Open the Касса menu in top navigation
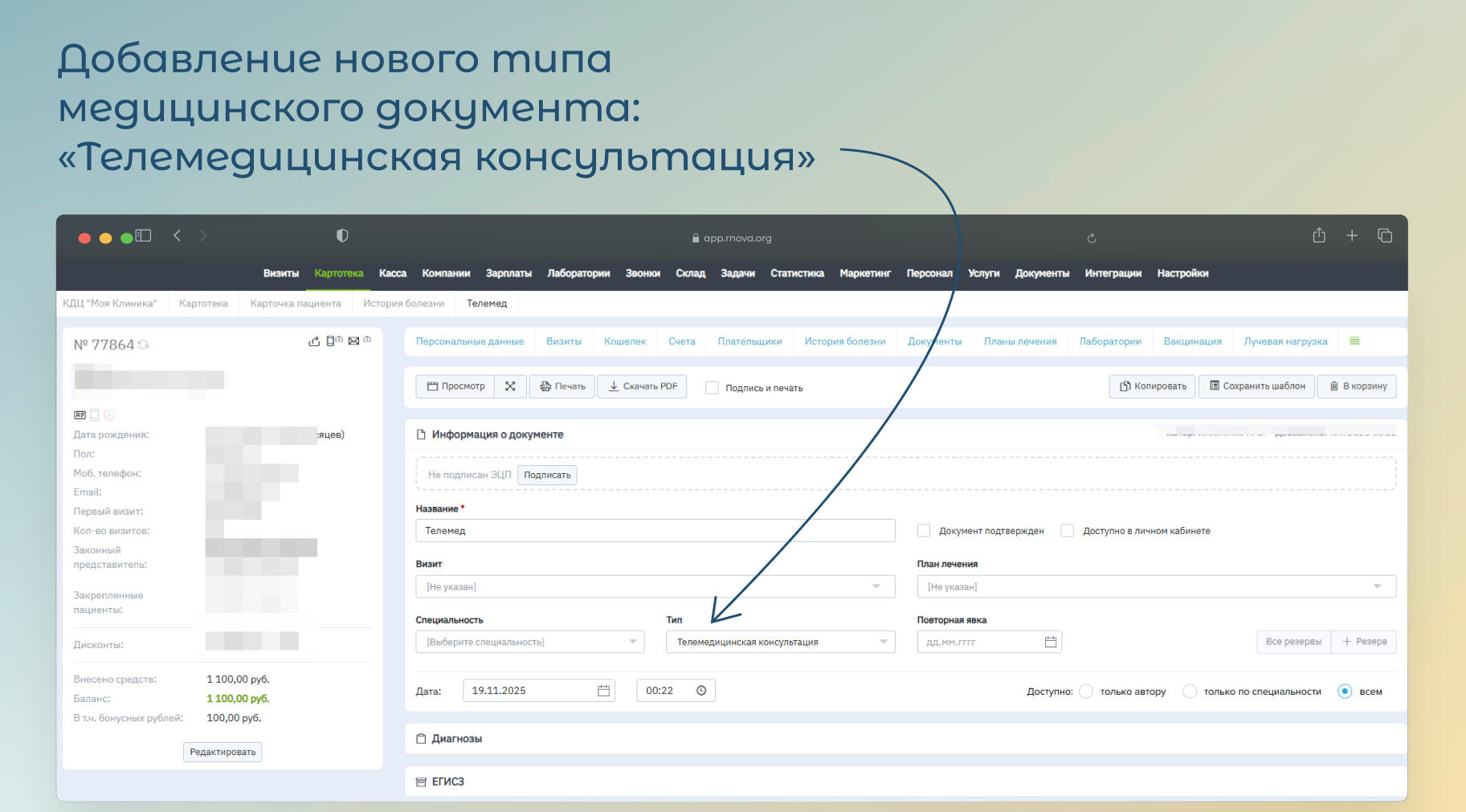 (392, 273)
